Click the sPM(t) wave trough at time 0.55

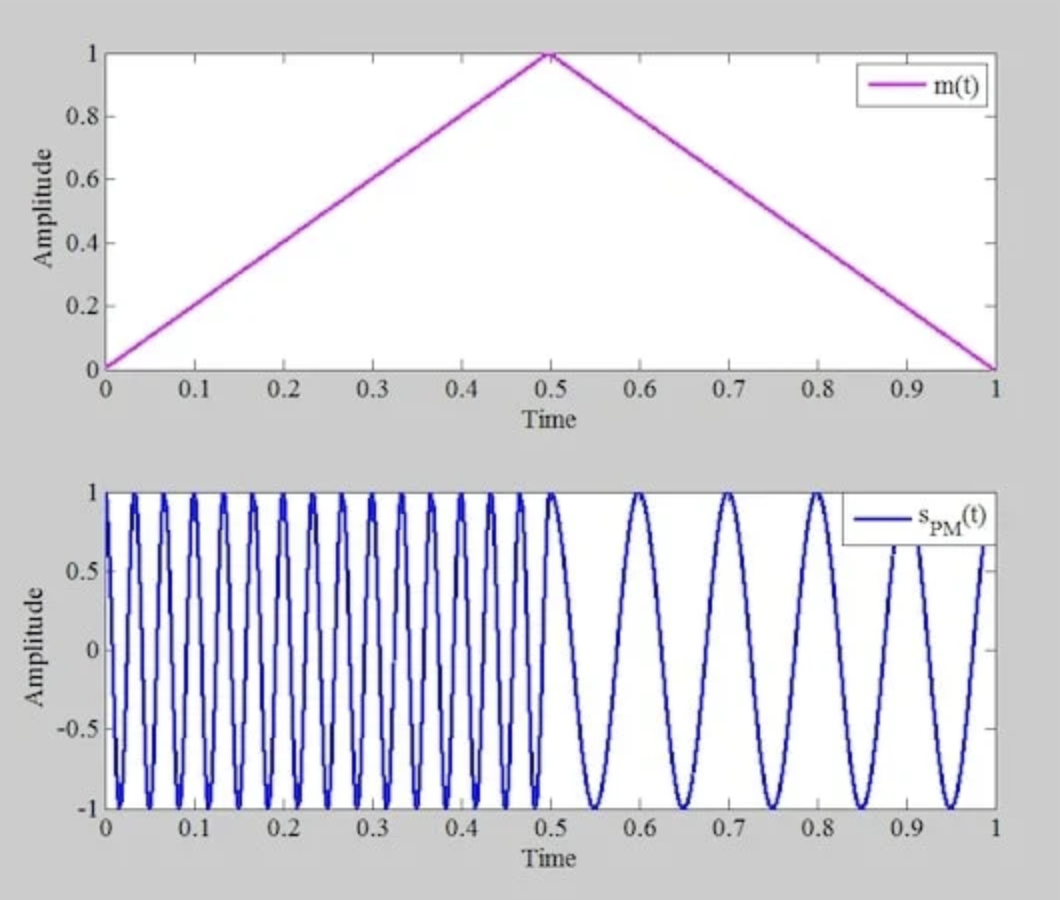(x=595, y=806)
